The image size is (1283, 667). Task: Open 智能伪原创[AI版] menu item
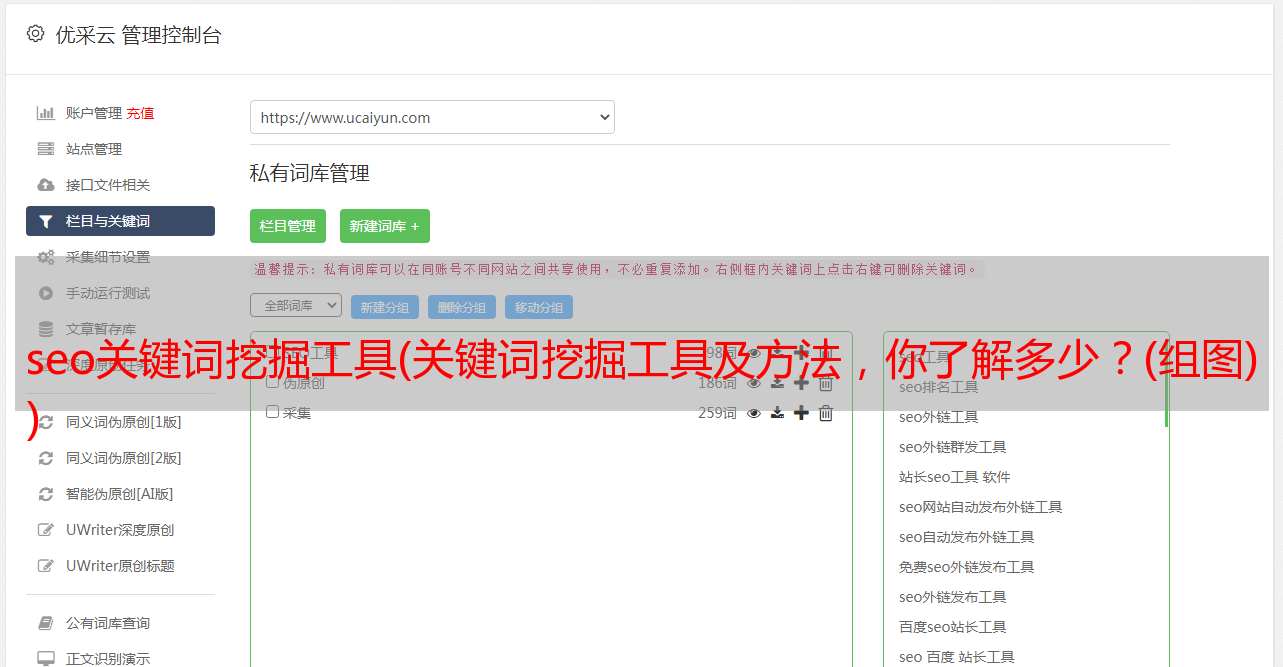pyautogui.click(x=120, y=494)
